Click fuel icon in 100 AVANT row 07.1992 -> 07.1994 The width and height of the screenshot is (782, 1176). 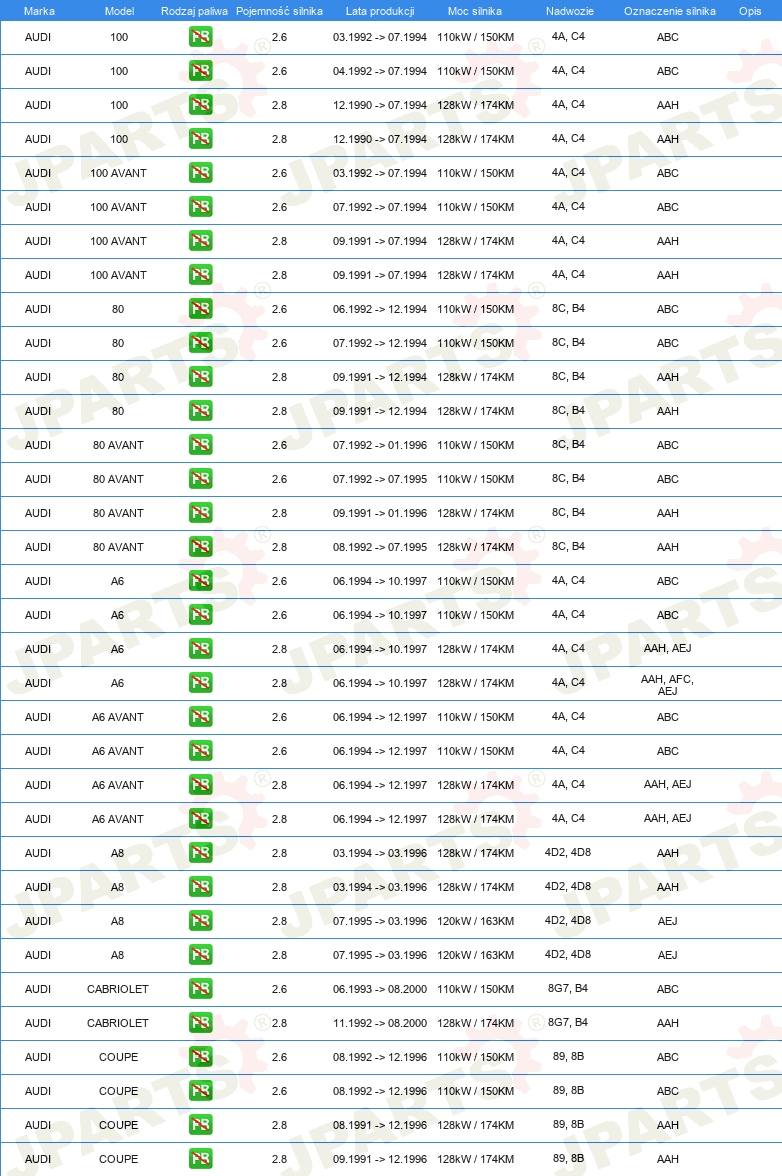200,206
